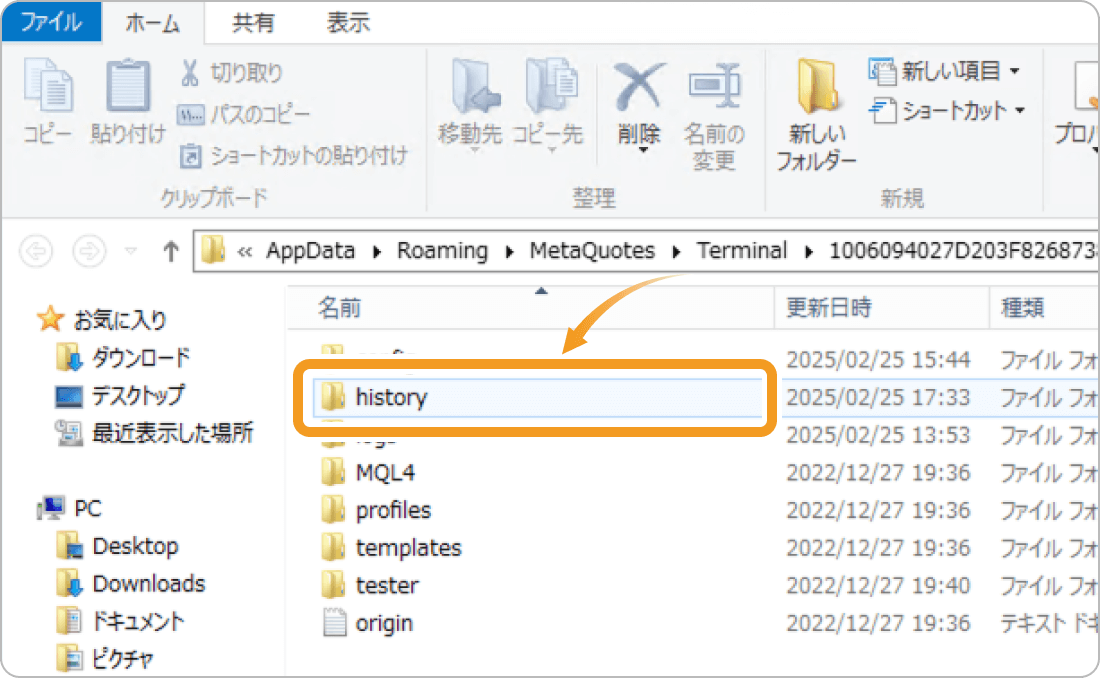
Task: Select PC in the navigation pane
Action: coord(70,508)
